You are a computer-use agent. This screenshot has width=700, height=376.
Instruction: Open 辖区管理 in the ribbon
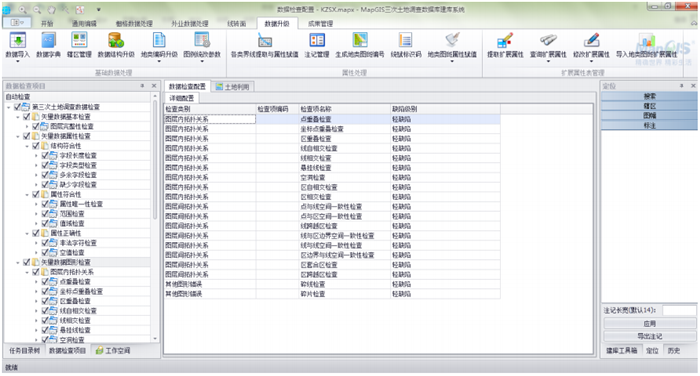79,41
